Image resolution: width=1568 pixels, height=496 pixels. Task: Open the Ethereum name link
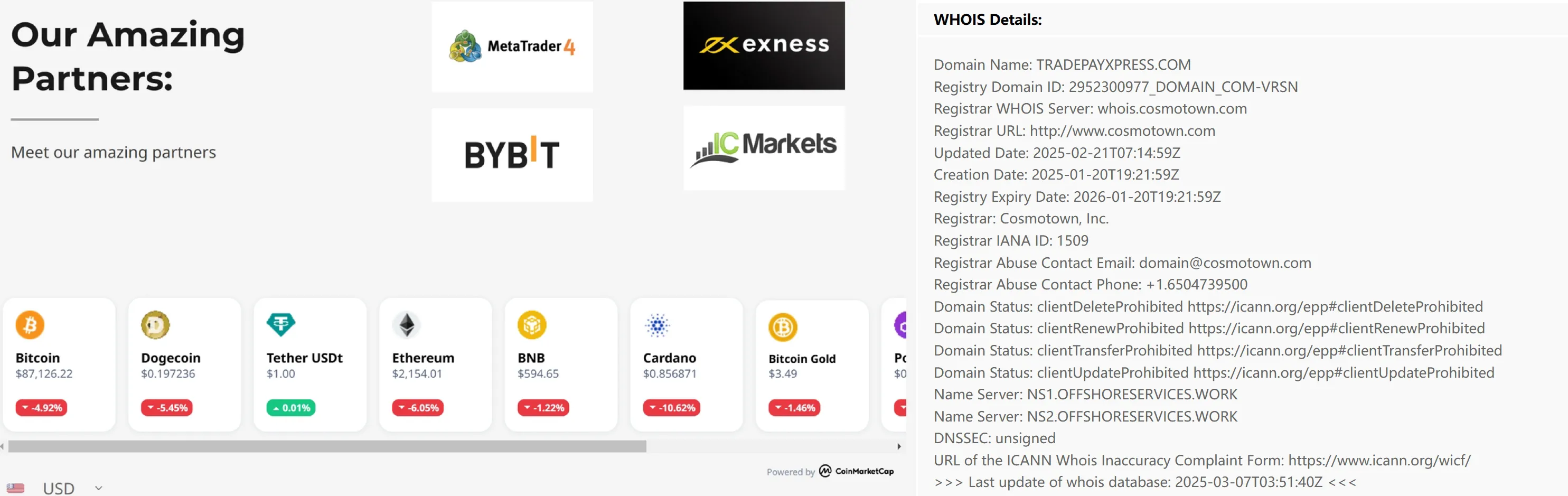[423, 358]
